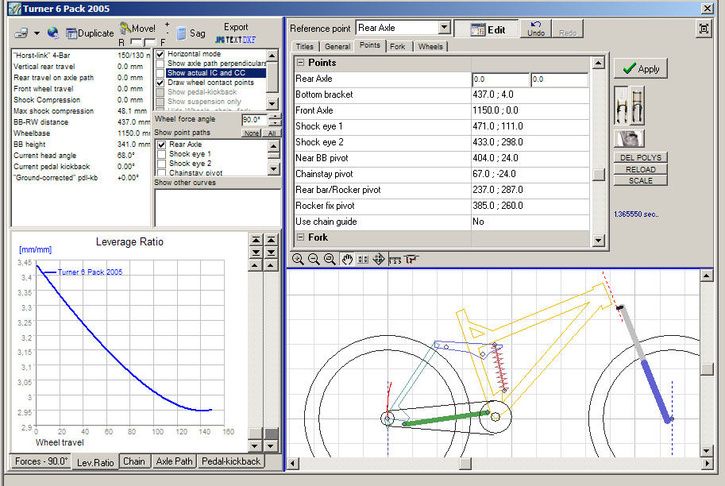Move left graph up with first top arrow

[255, 240]
